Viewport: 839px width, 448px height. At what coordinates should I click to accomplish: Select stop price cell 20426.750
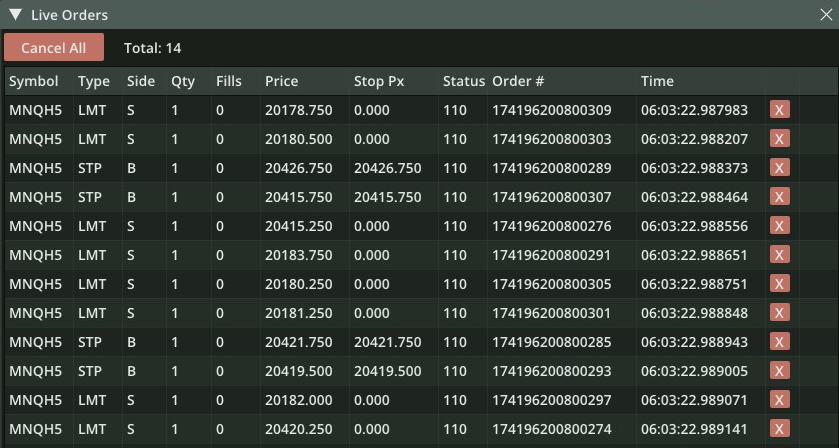(387, 168)
